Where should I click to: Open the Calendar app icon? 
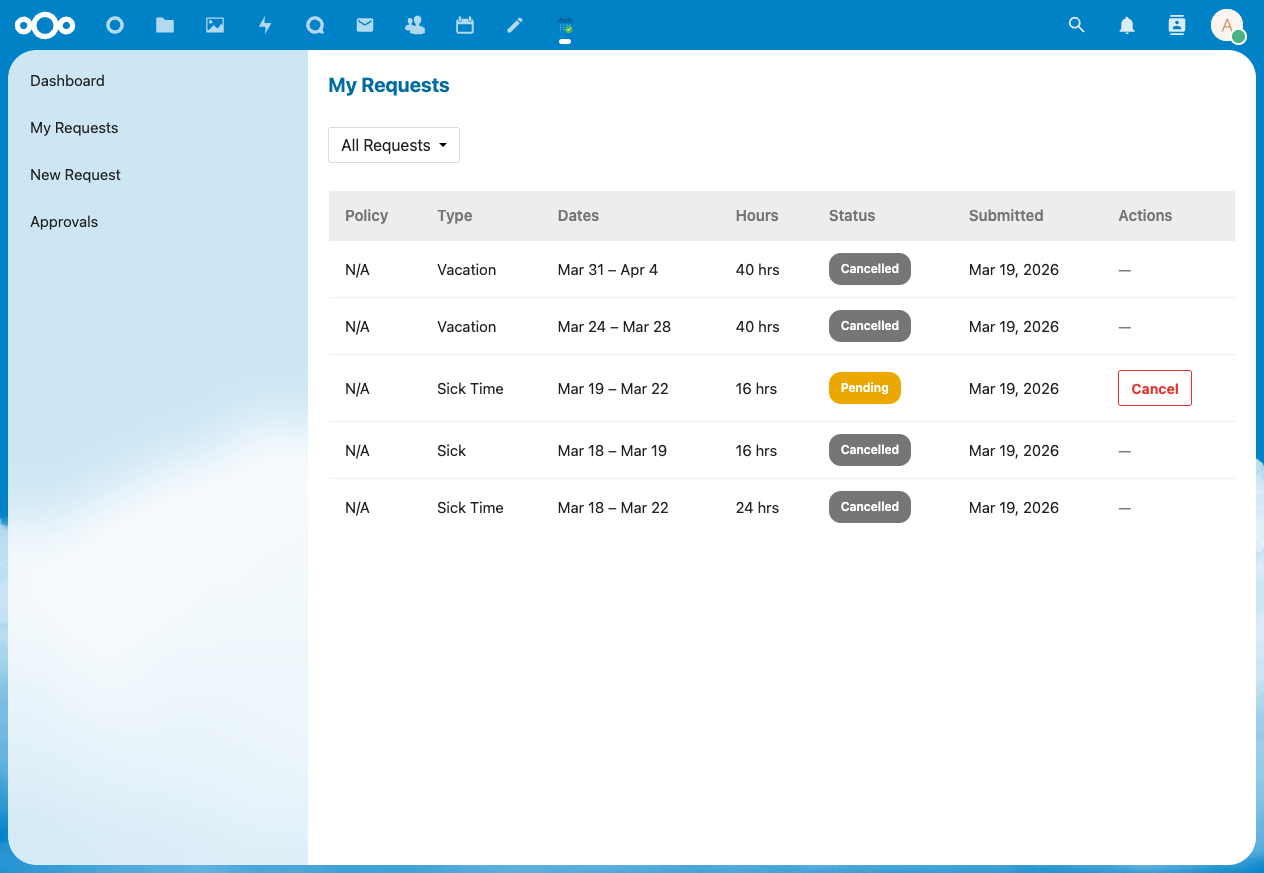click(465, 25)
